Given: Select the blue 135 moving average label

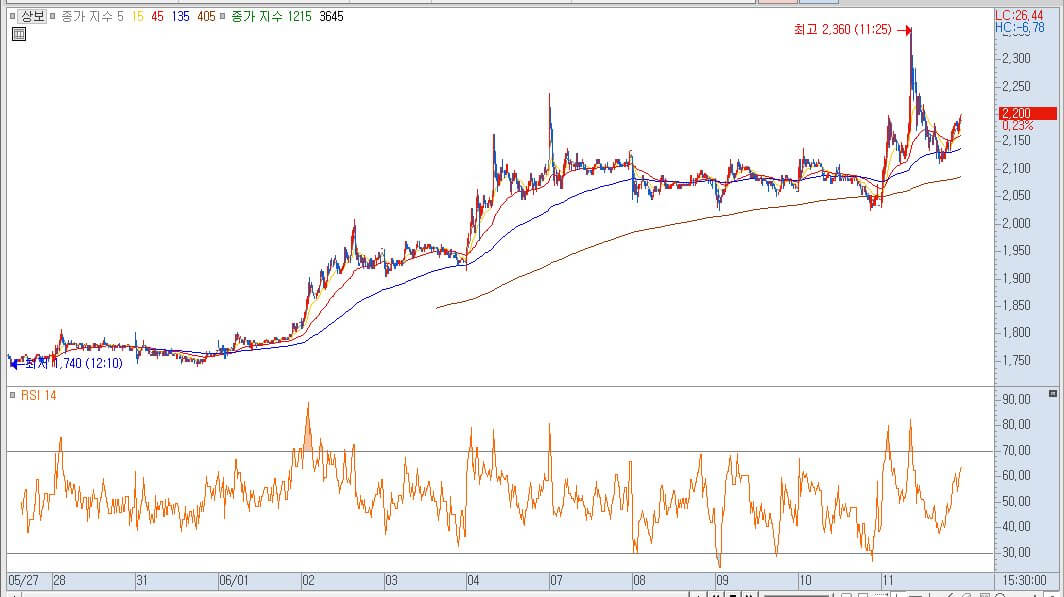Looking at the screenshot, I should [x=180, y=16].
